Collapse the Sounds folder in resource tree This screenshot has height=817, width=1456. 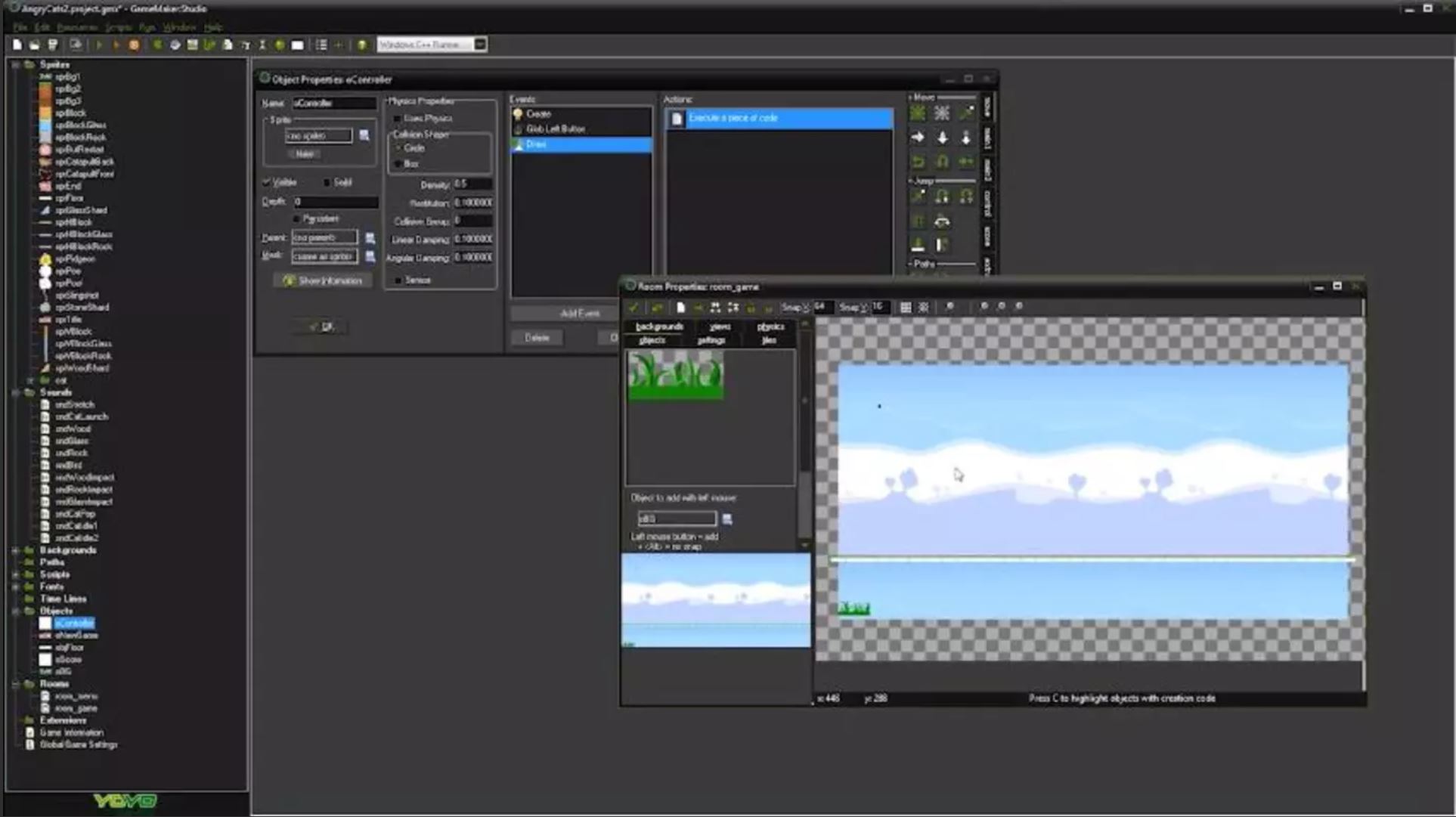(x=16, y=393)
